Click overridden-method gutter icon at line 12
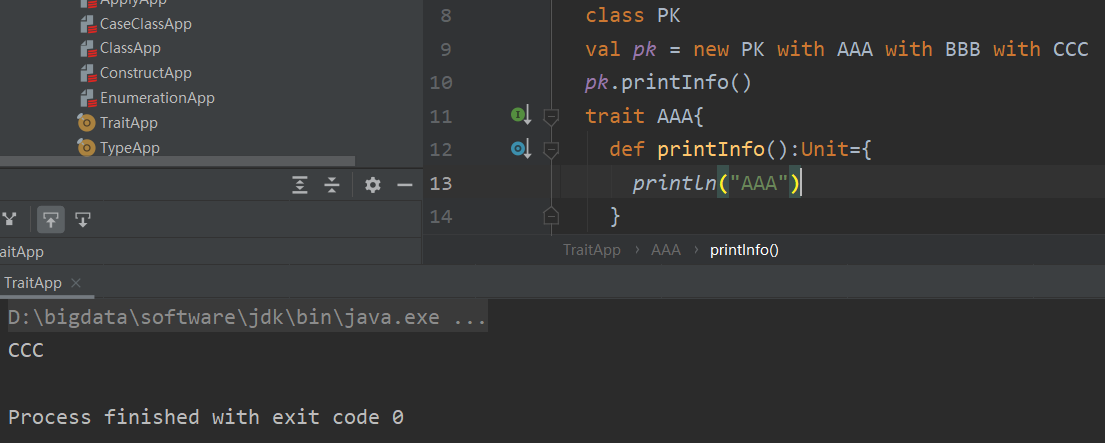This screenshot has height=443, width=1105. point(521,149)
